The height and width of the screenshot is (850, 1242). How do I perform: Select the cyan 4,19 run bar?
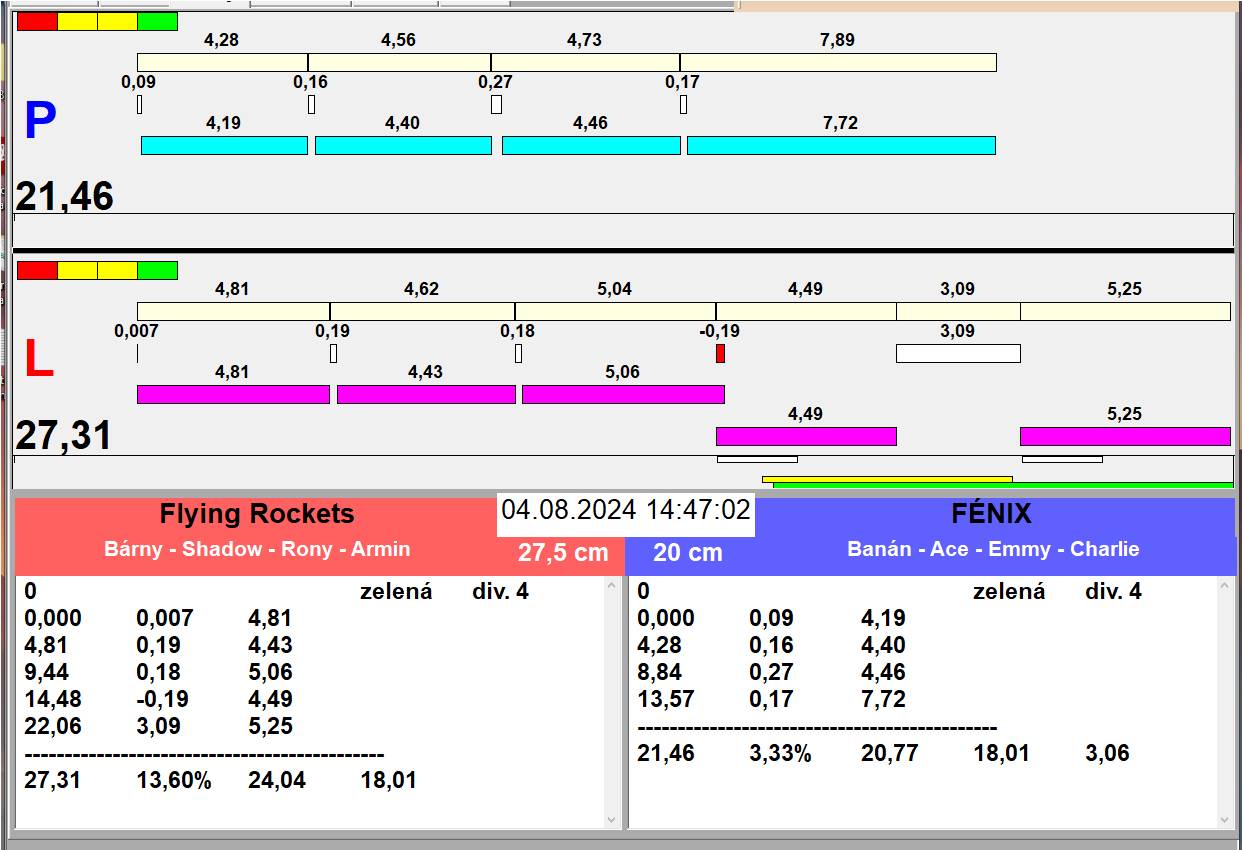click(x=224, y=145)
